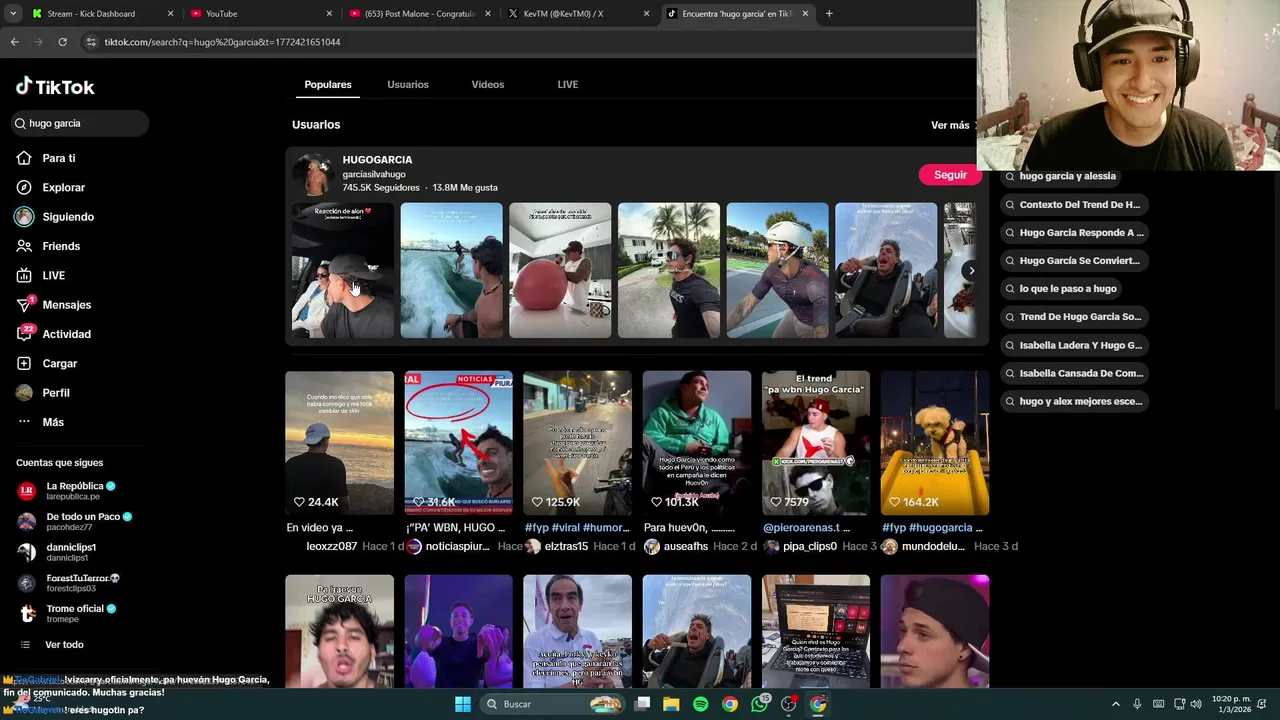This screenshot has width=1280, height=720.
Task: Open OBS Studio from the taskbar
Action: pyautogui.click(x=789, y=704)
